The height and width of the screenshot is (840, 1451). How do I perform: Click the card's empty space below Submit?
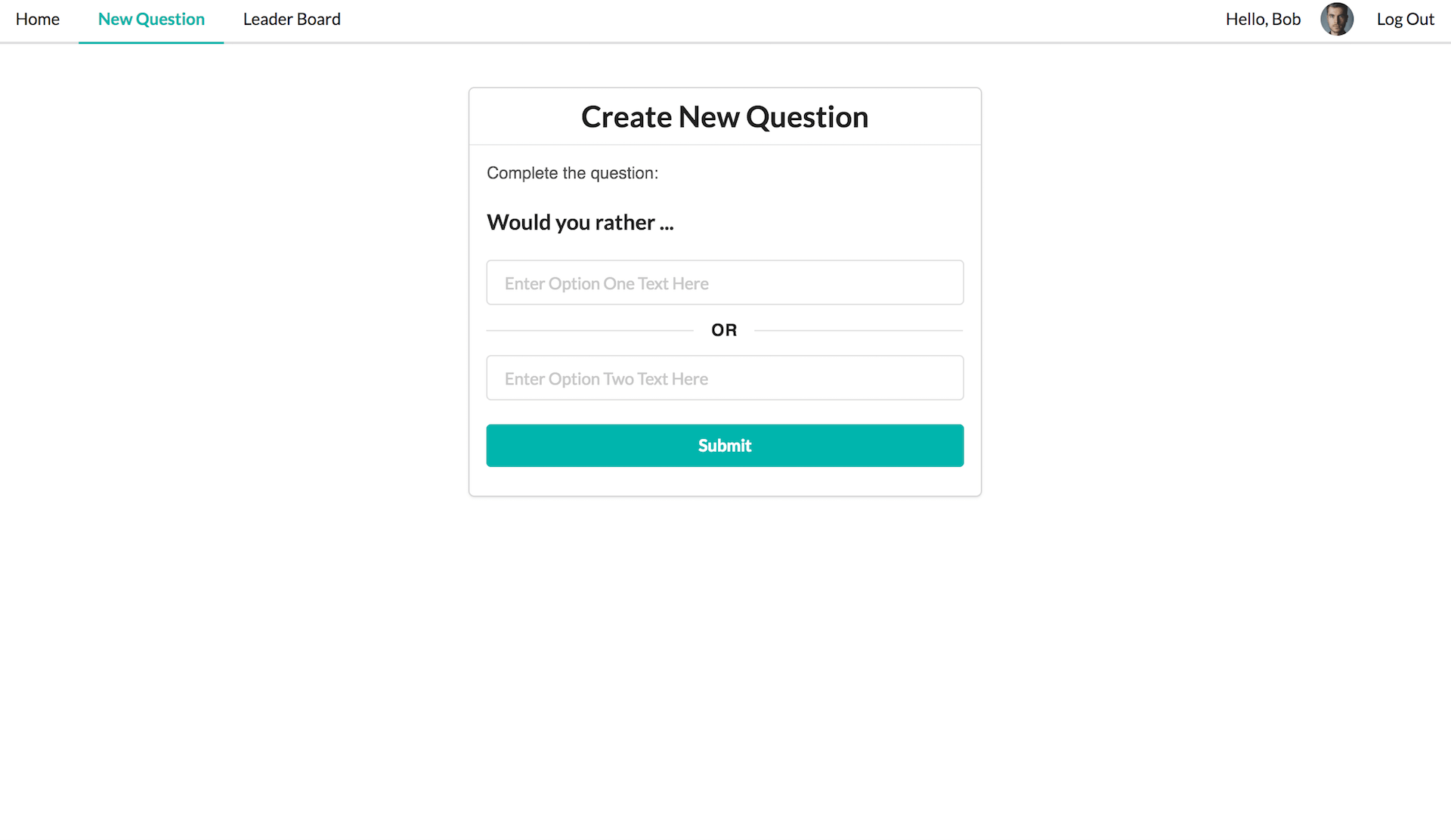coord(725,481)
